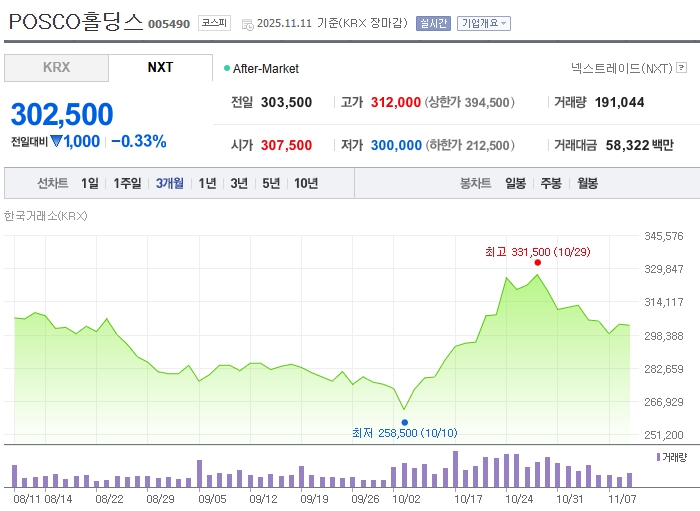Click the help icon beside 넥스트레이드(NXT)
The width and height of the screenshot is (700, 511).
(681, 68)
